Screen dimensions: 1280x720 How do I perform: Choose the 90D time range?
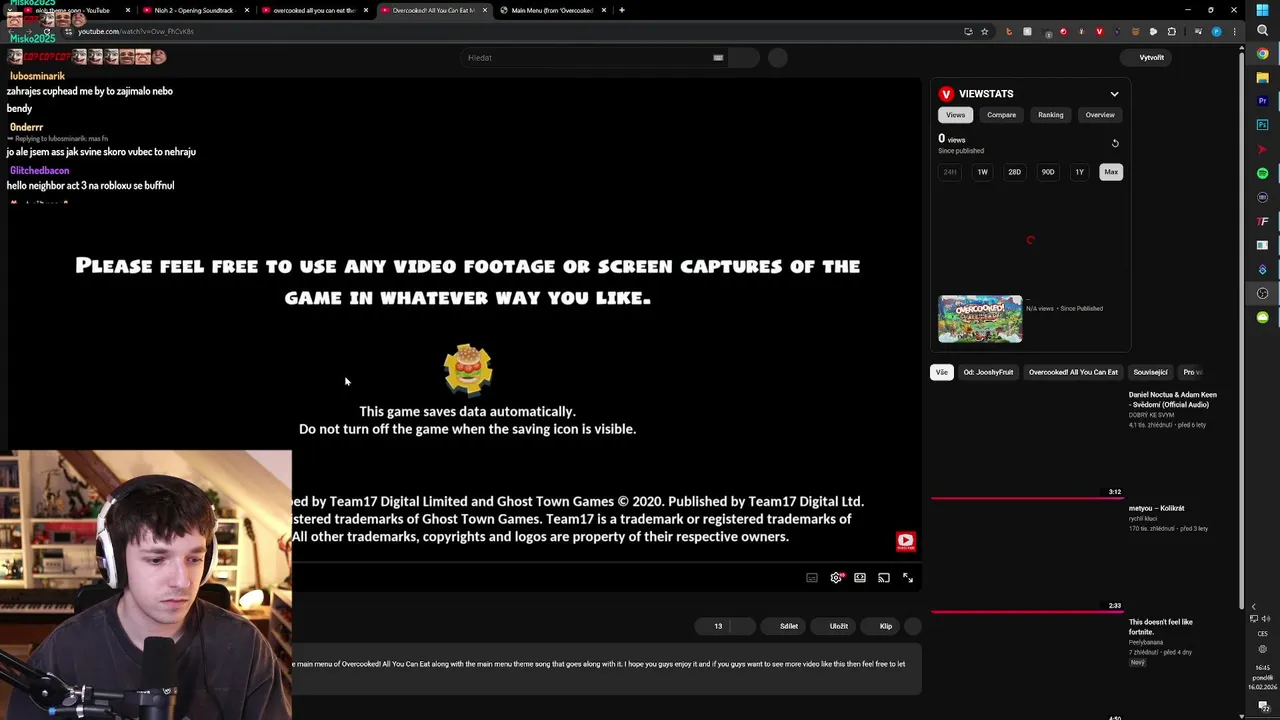coord(1047,172)
